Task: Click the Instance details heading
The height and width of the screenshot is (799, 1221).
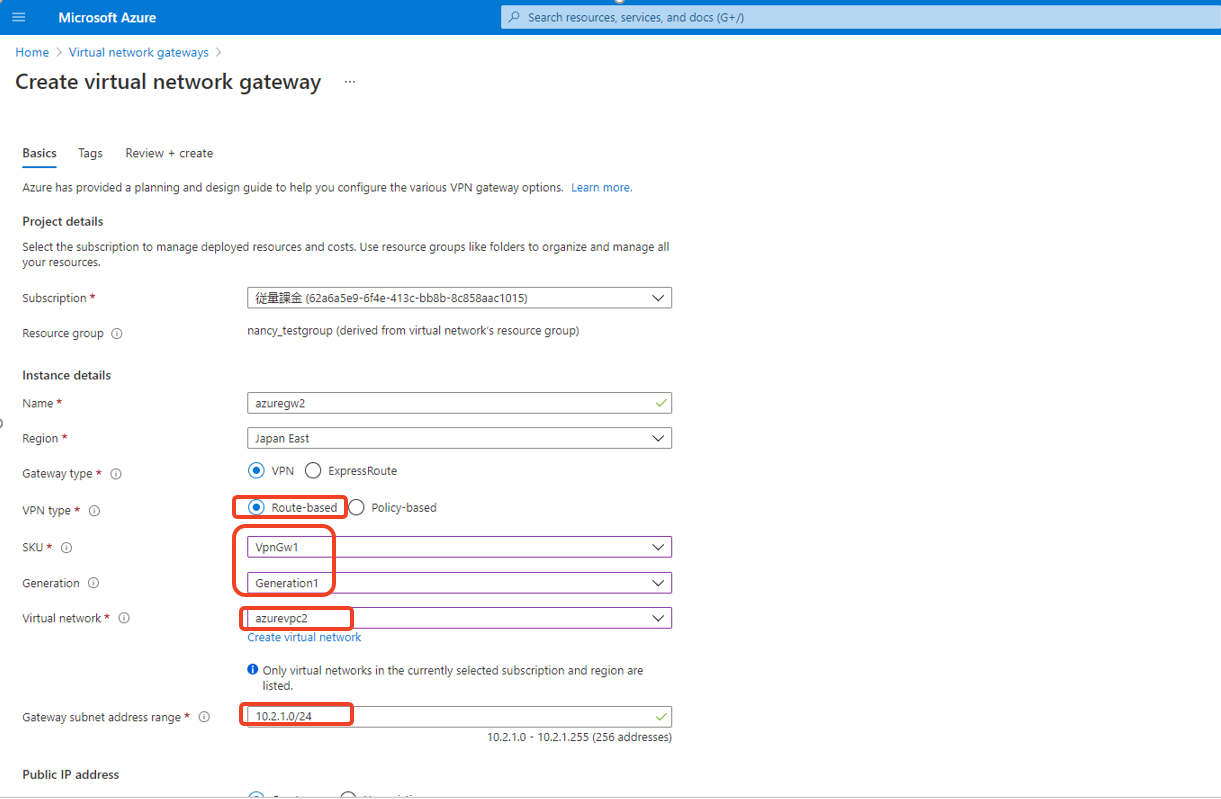Action: click(x=66, y=375)
